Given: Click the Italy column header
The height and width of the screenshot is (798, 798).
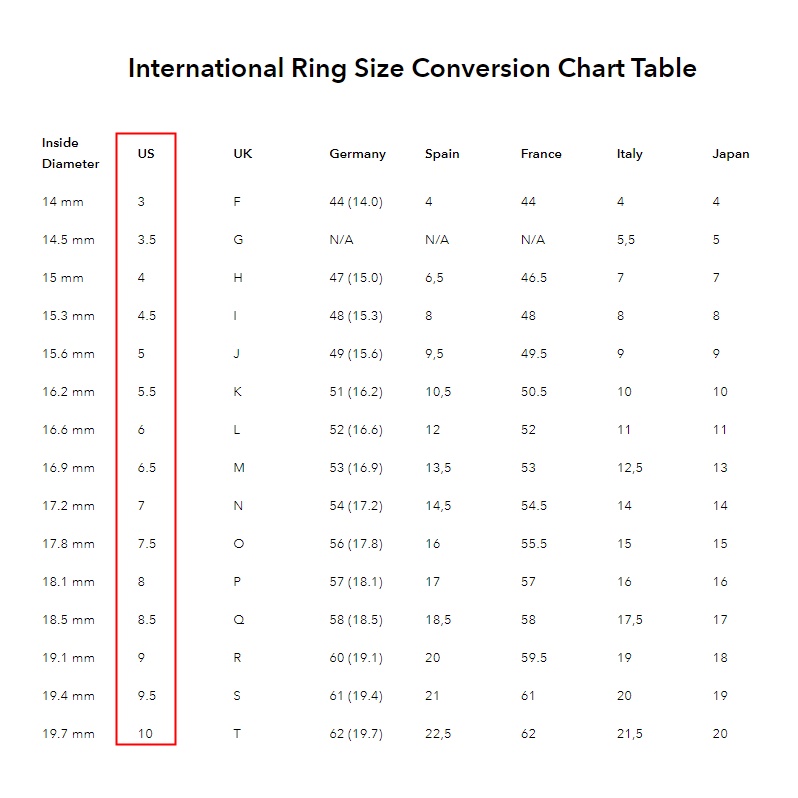Looking at the screenshot, I should pyautogui.click(x=630, y=154).
